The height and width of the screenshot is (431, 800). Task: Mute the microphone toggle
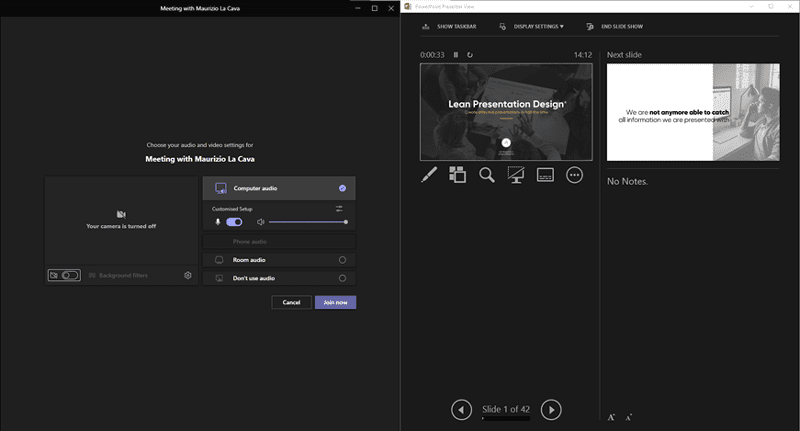(x=234, y=222)
